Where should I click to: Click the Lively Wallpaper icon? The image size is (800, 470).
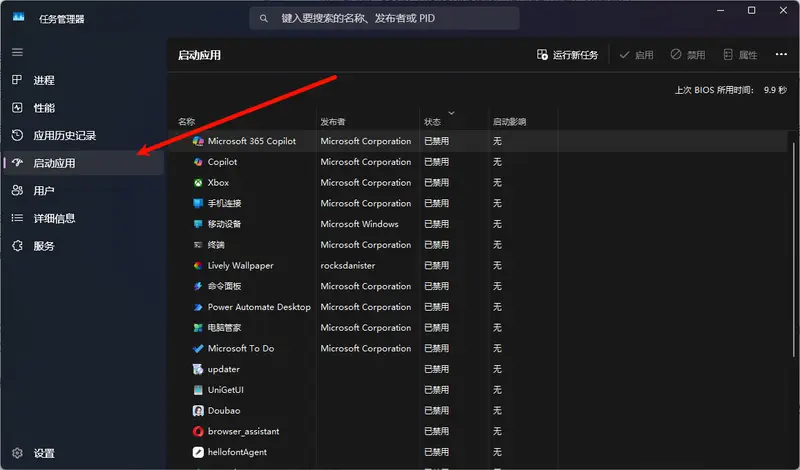pyautogui.click(x=198, y=265)
